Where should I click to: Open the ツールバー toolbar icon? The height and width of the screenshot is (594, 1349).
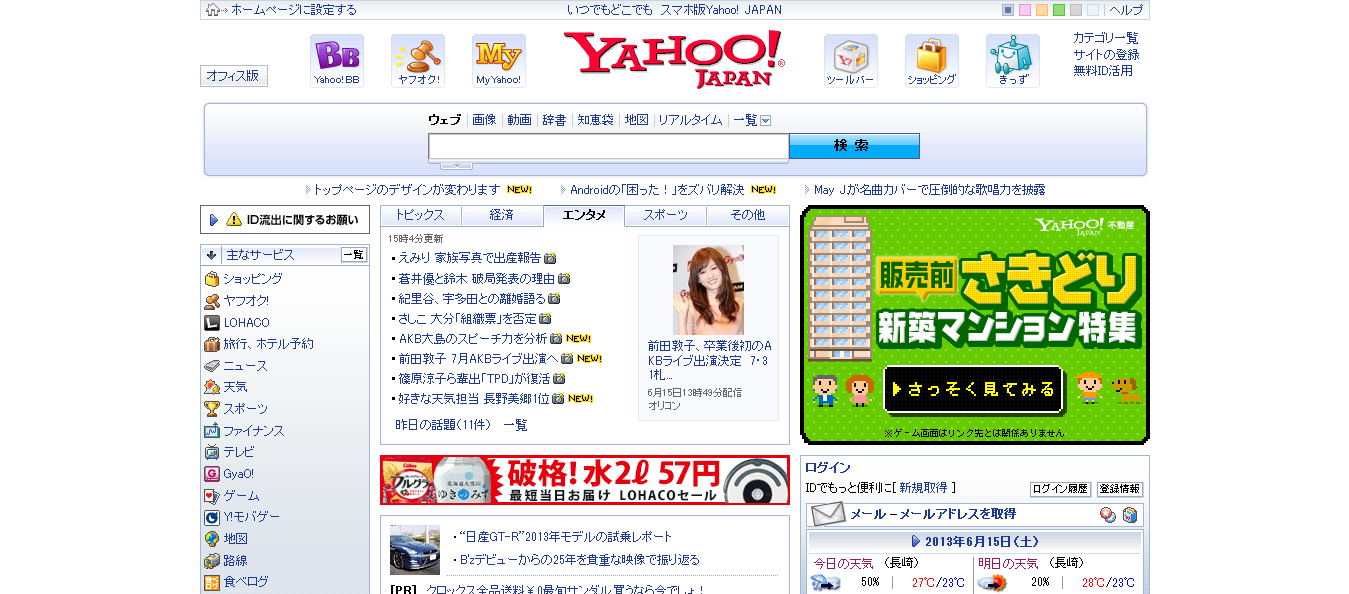pos(851,60)
